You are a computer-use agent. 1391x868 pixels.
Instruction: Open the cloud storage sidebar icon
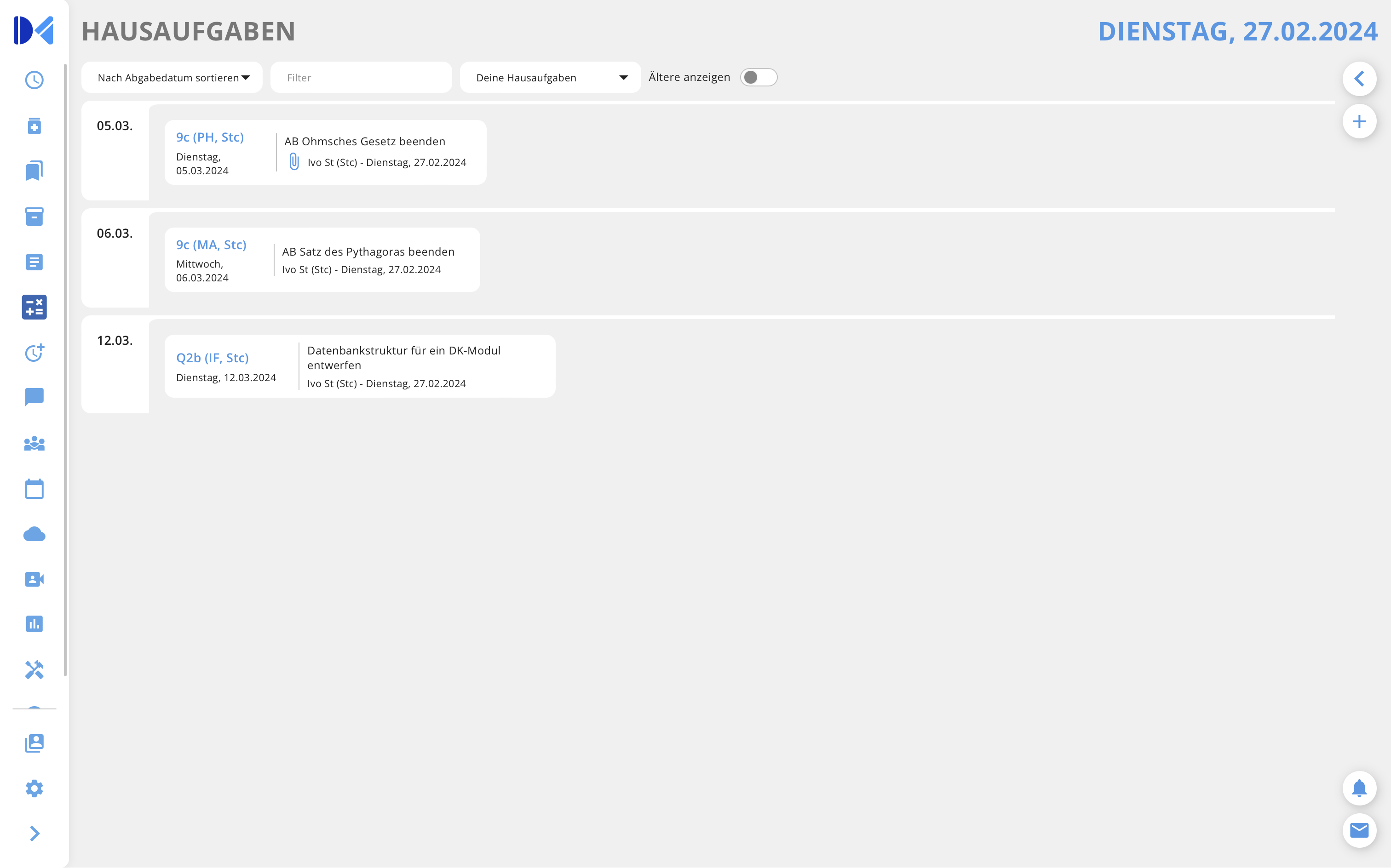click(34, 535)
